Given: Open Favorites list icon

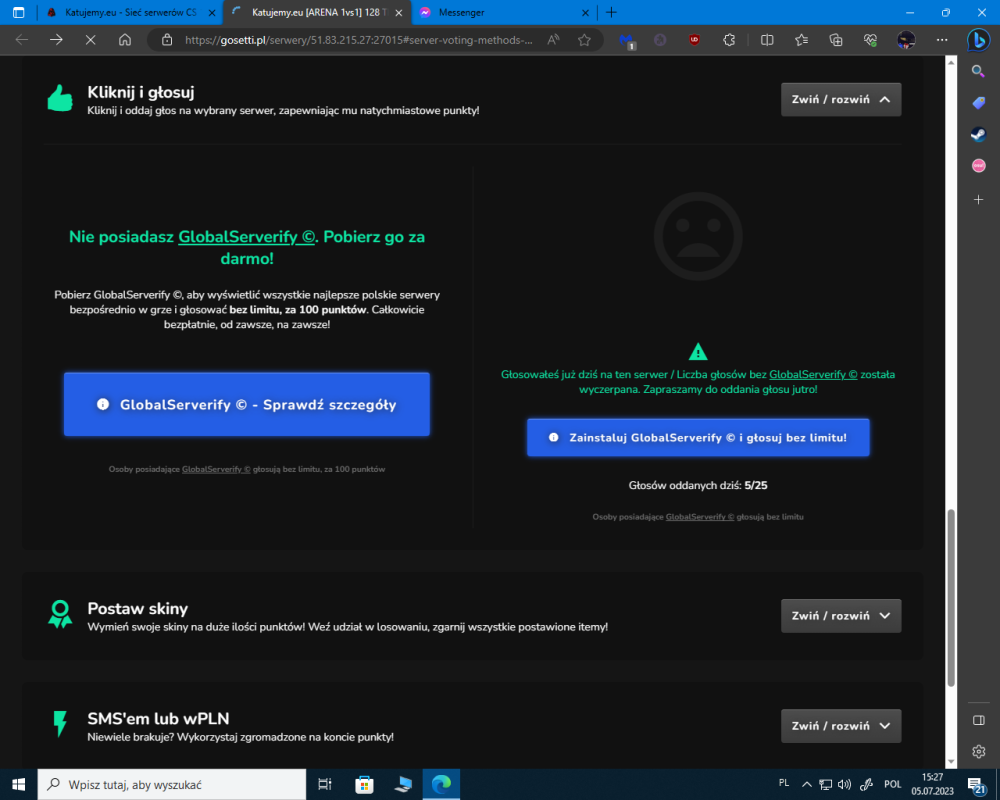Looking at the screenshot, I should tap(802, 40).
